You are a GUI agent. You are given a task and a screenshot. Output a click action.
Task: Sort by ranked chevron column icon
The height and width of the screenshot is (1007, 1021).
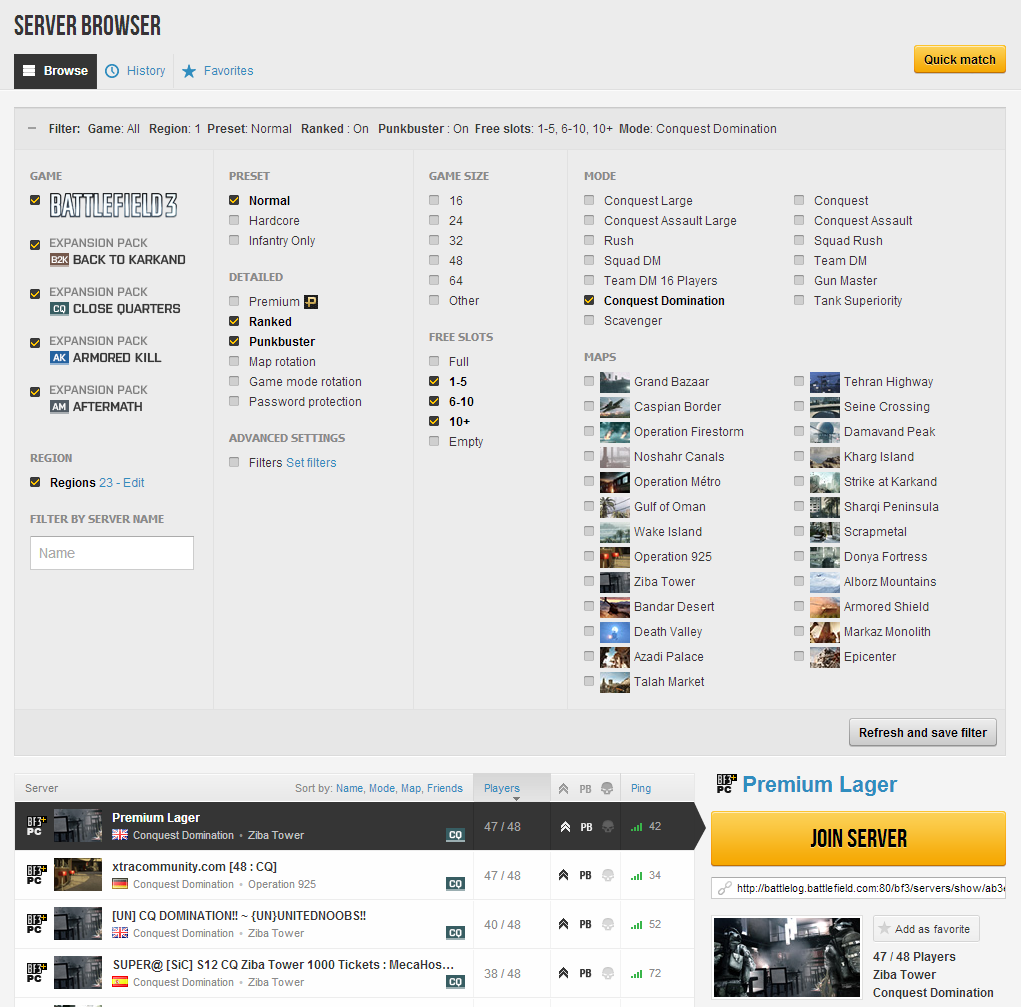click(x=563, y=789)
